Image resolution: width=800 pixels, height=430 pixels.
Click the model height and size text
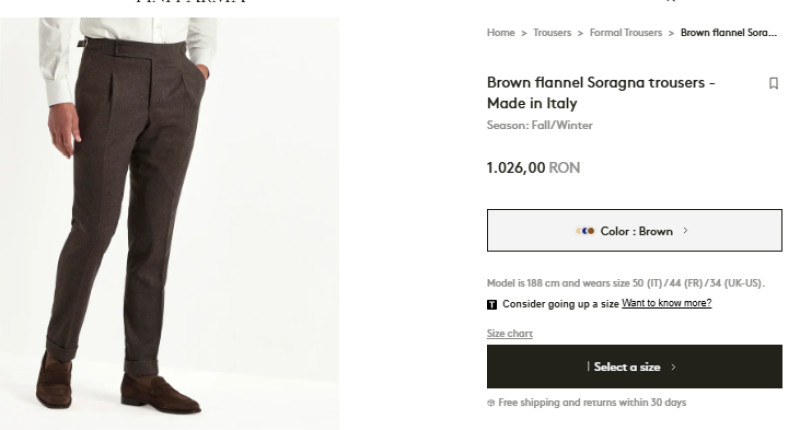625,283
